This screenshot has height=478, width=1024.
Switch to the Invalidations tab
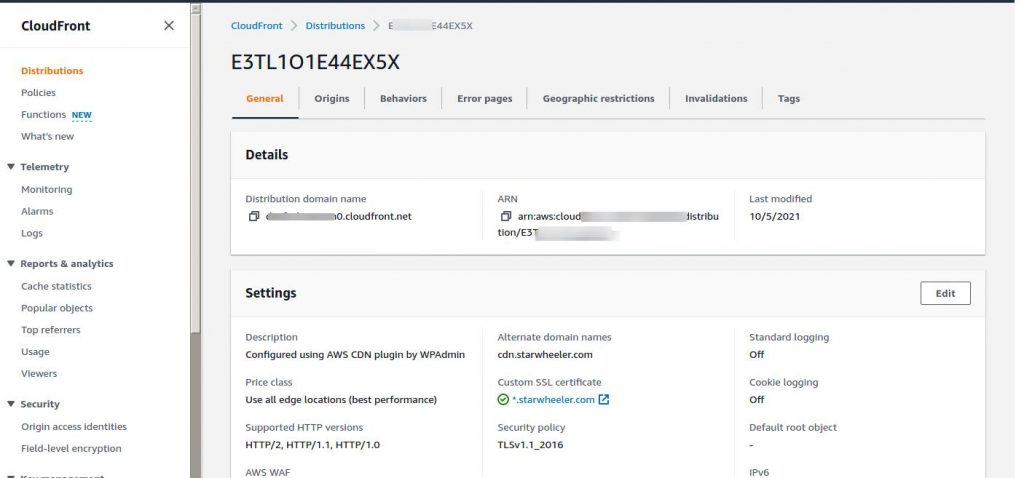coord(716,99)
